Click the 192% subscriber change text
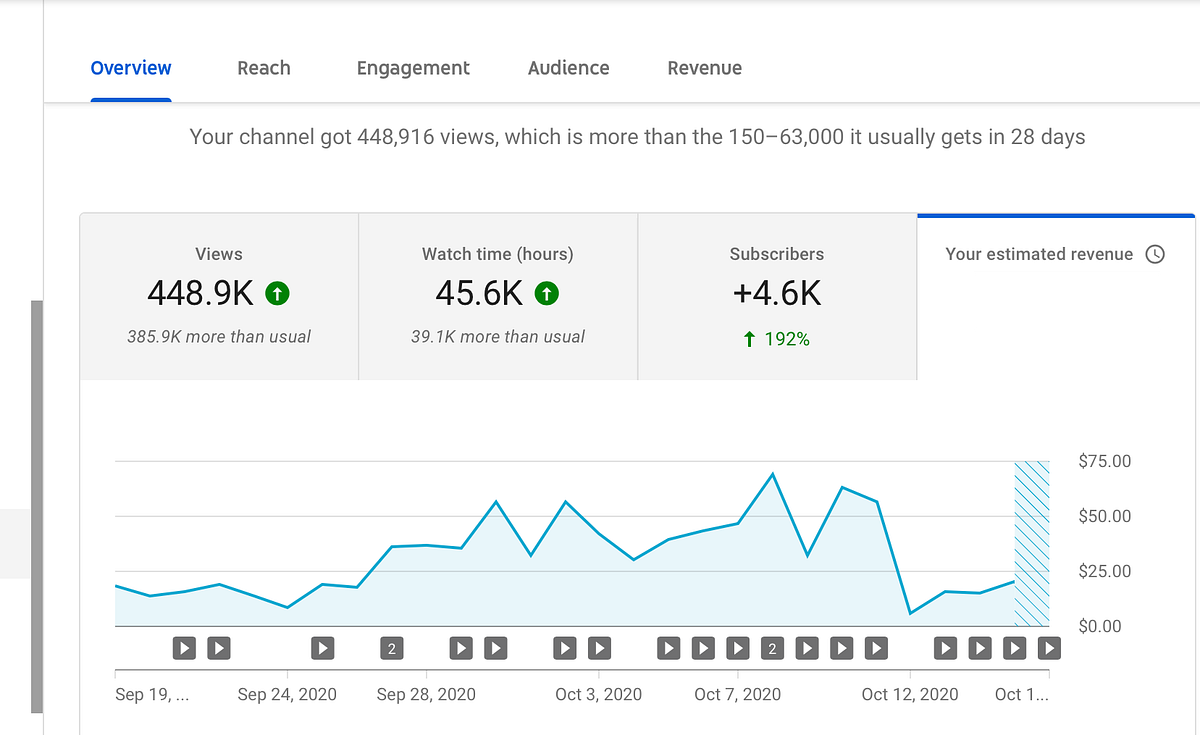 [787, 339]
